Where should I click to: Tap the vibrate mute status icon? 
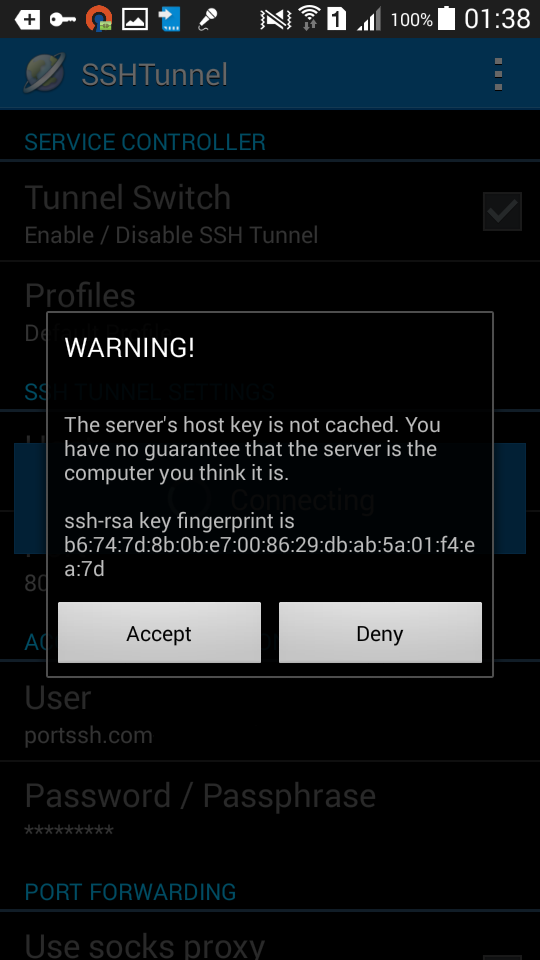[x=276, y=20]
